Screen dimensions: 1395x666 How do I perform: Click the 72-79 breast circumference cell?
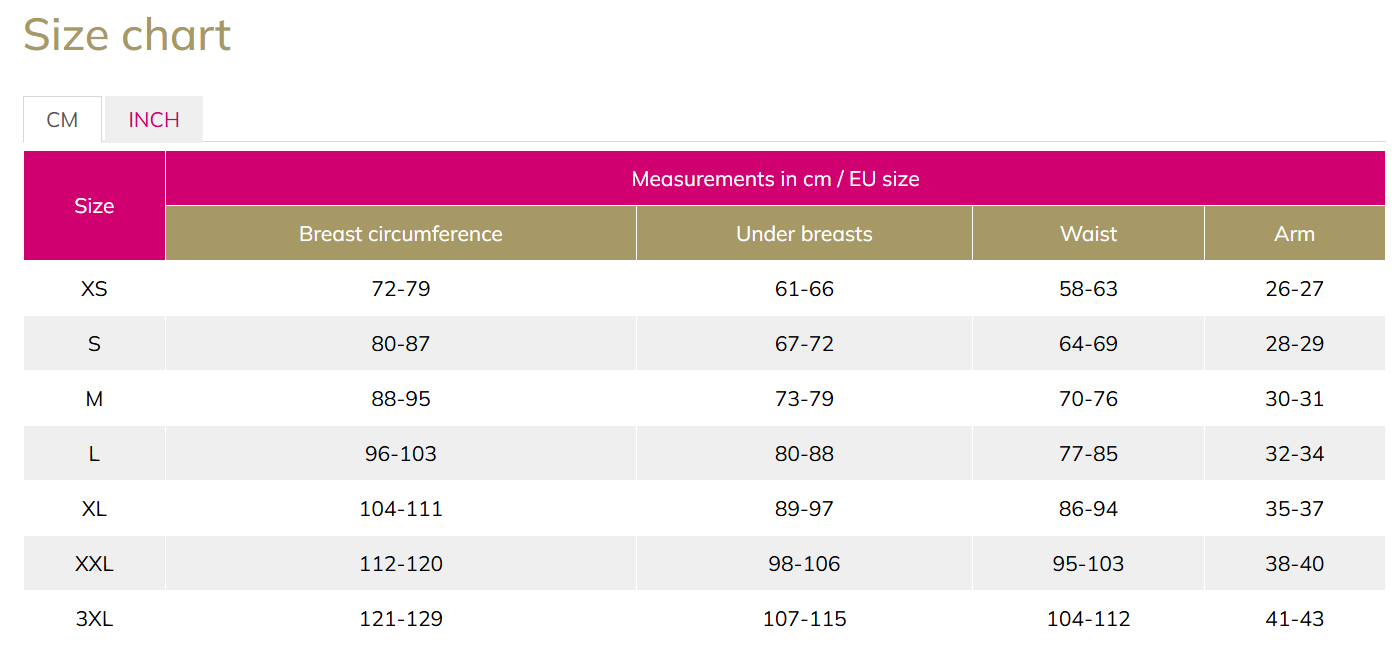[400, 289]
